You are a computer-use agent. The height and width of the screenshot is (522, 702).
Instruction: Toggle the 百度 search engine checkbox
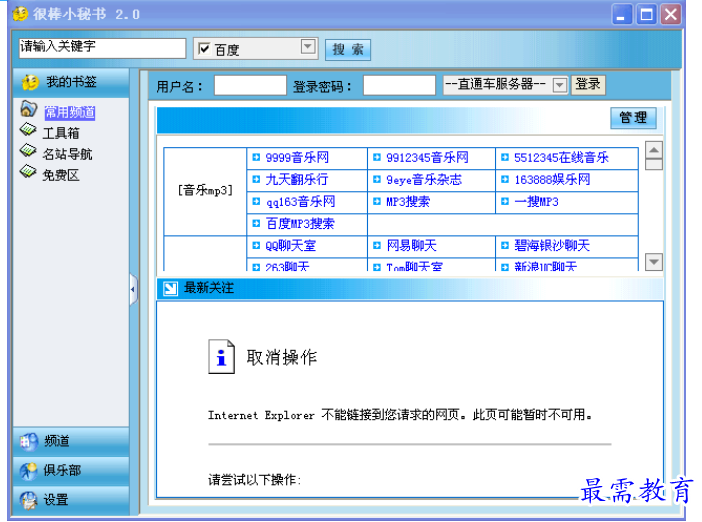coord(204,48)
